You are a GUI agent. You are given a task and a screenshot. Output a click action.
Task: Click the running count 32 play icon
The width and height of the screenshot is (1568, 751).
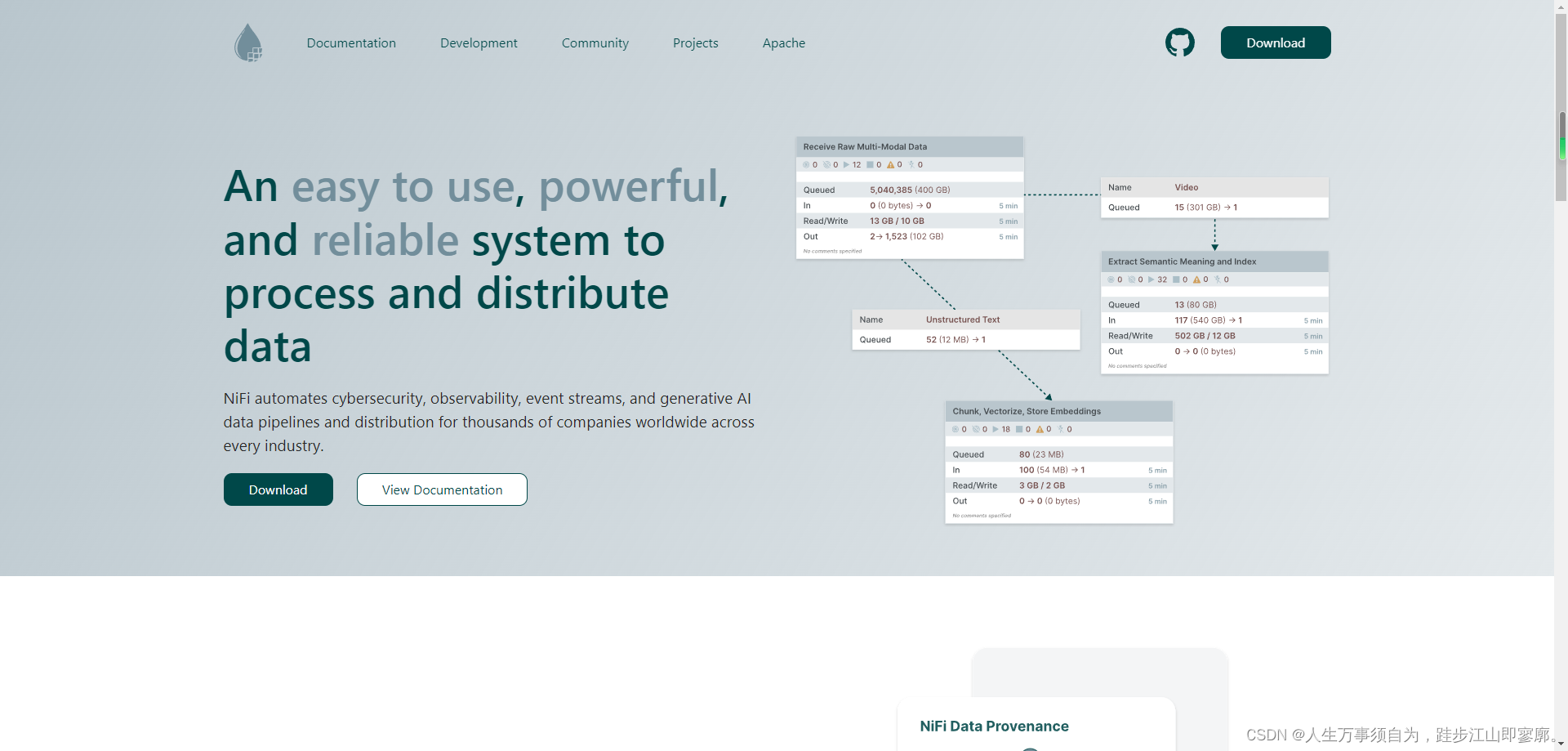pyautogui.click(x=1151, y=279)
